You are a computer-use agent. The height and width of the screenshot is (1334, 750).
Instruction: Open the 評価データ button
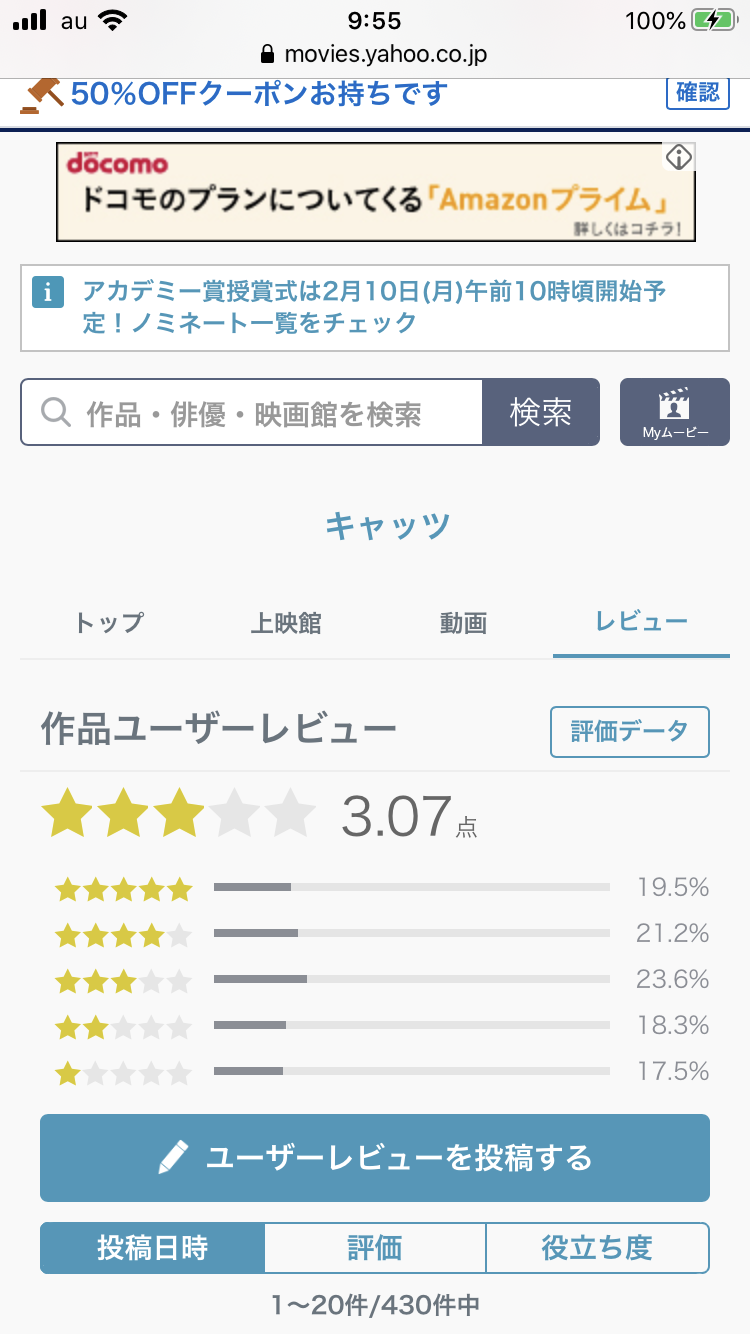point(629,732)
